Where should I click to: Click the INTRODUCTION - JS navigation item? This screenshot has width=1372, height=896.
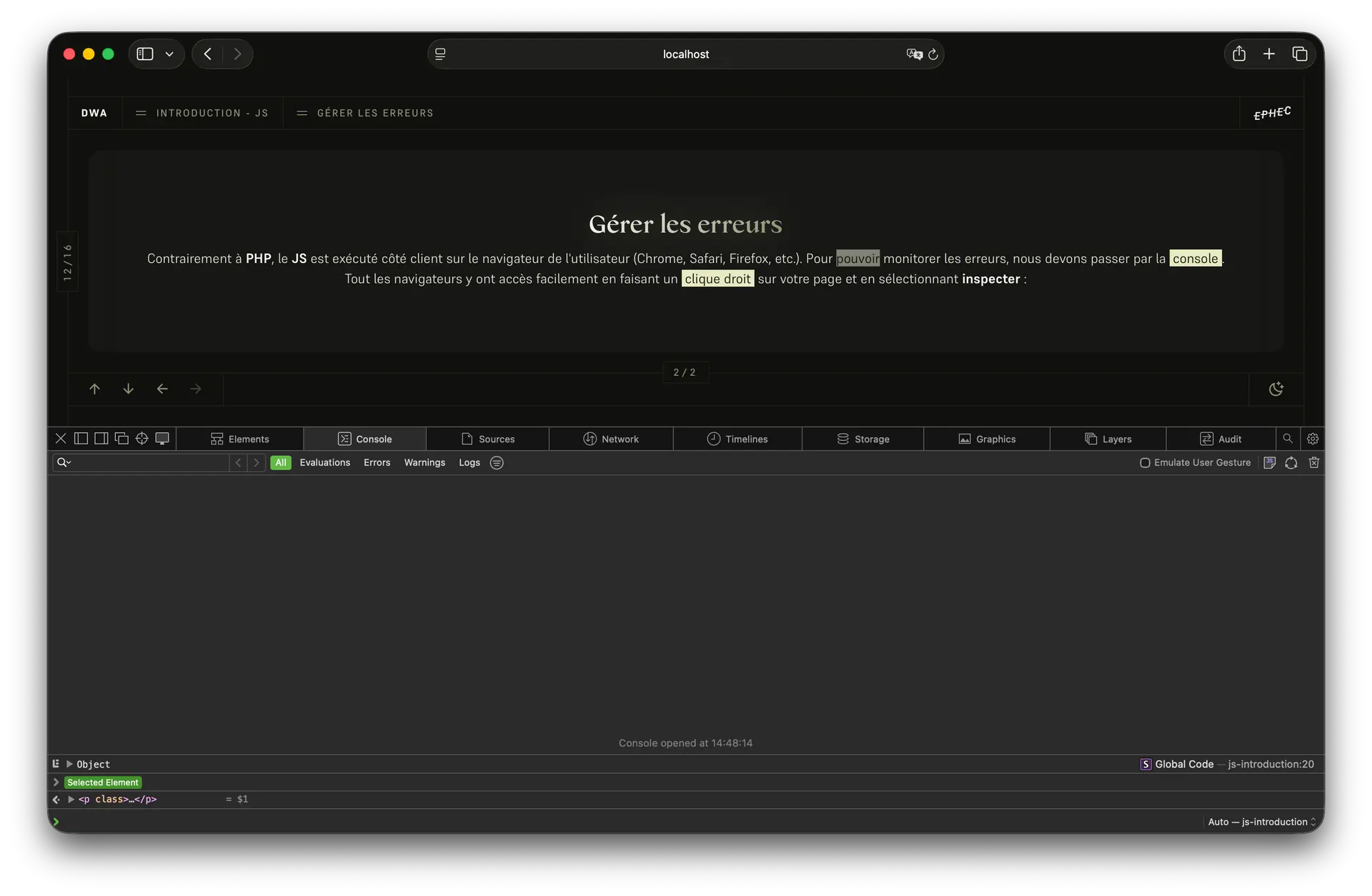tap(202, 113)
